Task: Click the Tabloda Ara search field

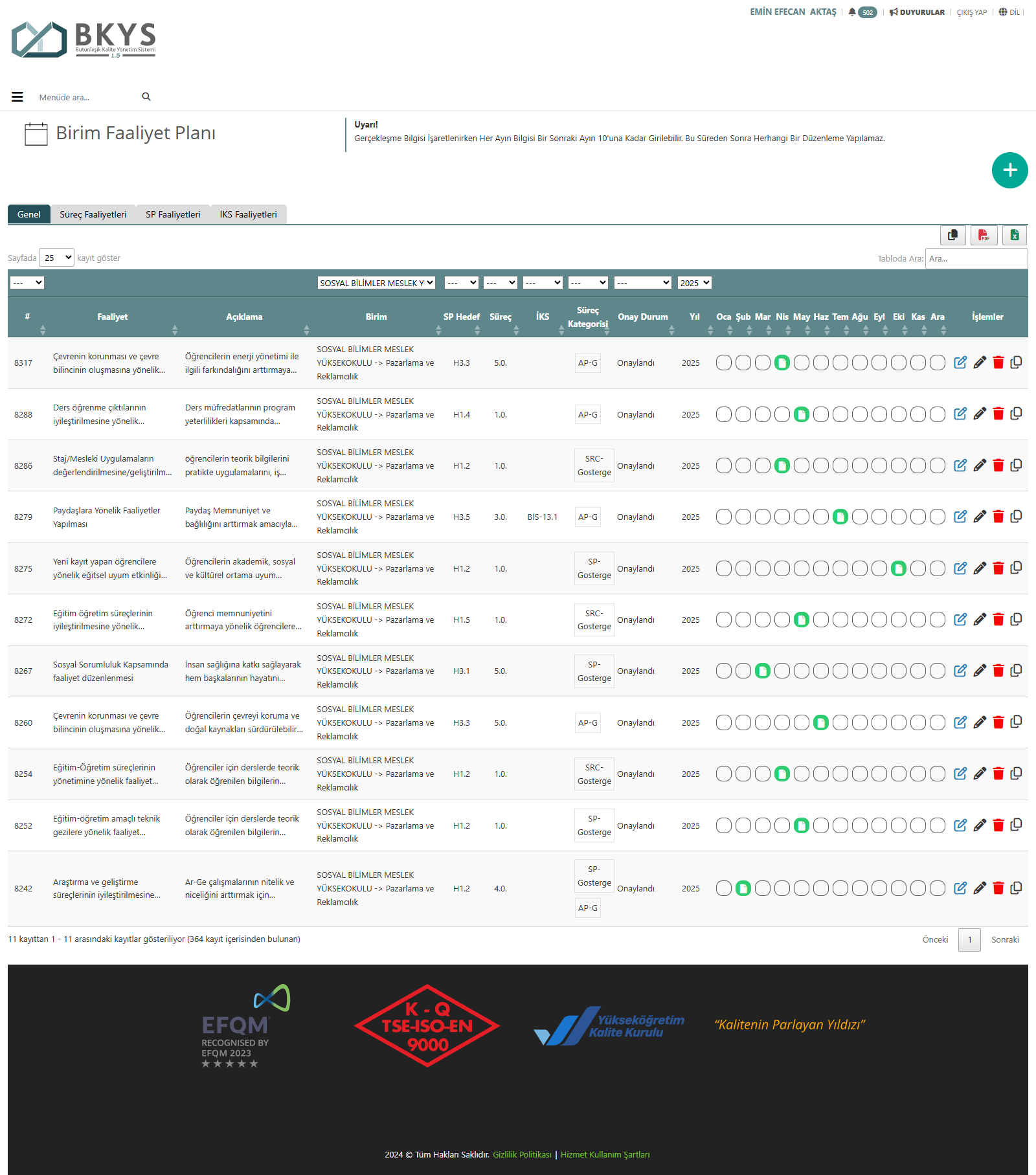Action: [976, 258]
